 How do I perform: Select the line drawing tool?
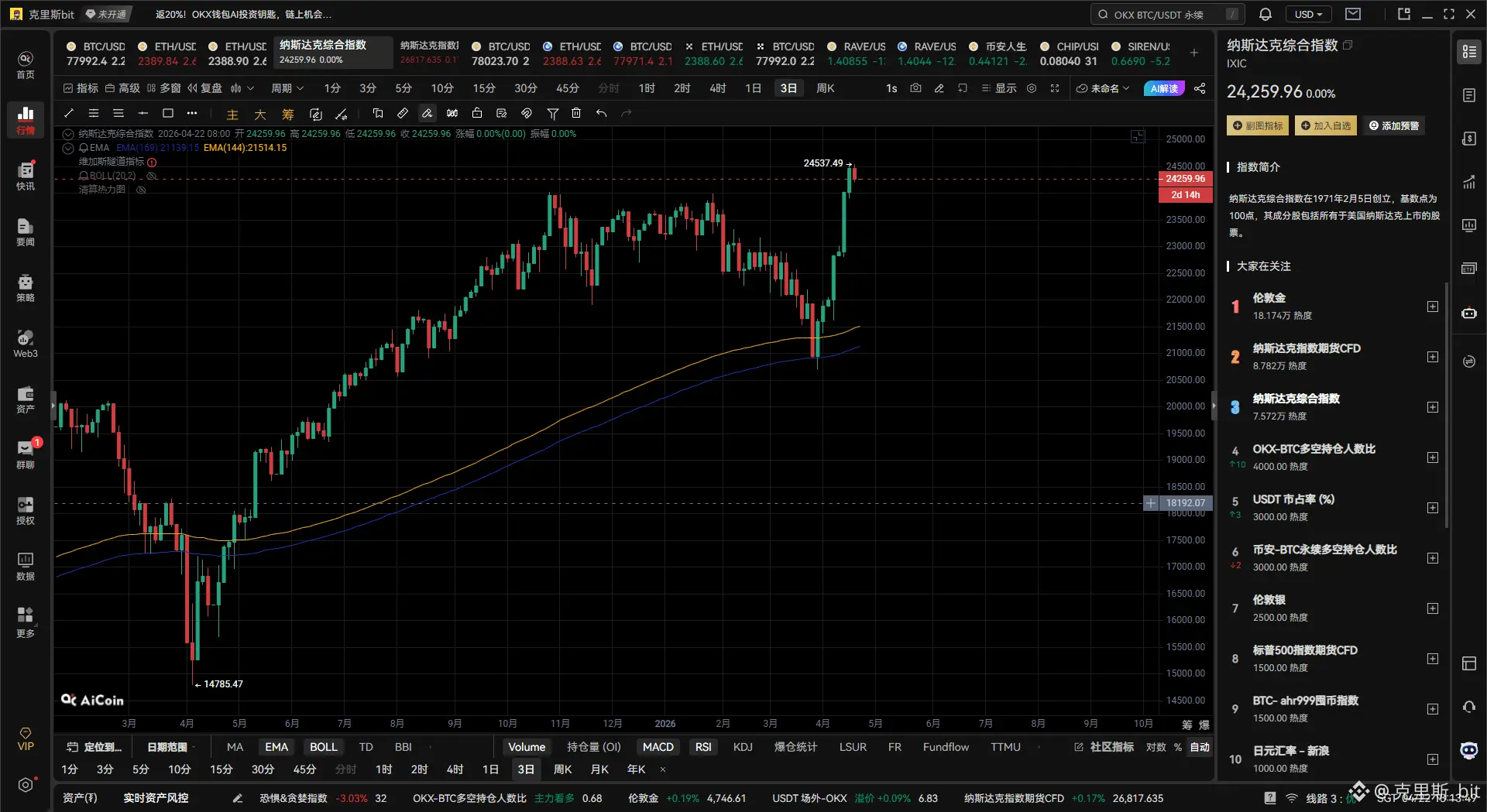(x=69, y=113)
